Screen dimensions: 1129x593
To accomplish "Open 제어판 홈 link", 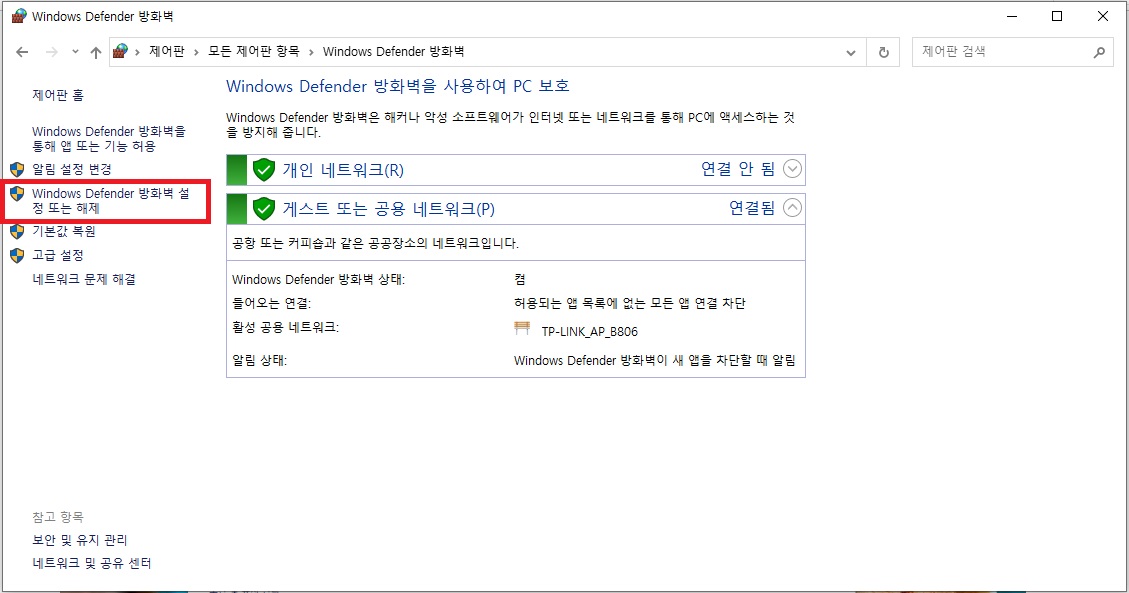I will pyautogui.click(x=58, y=95).
